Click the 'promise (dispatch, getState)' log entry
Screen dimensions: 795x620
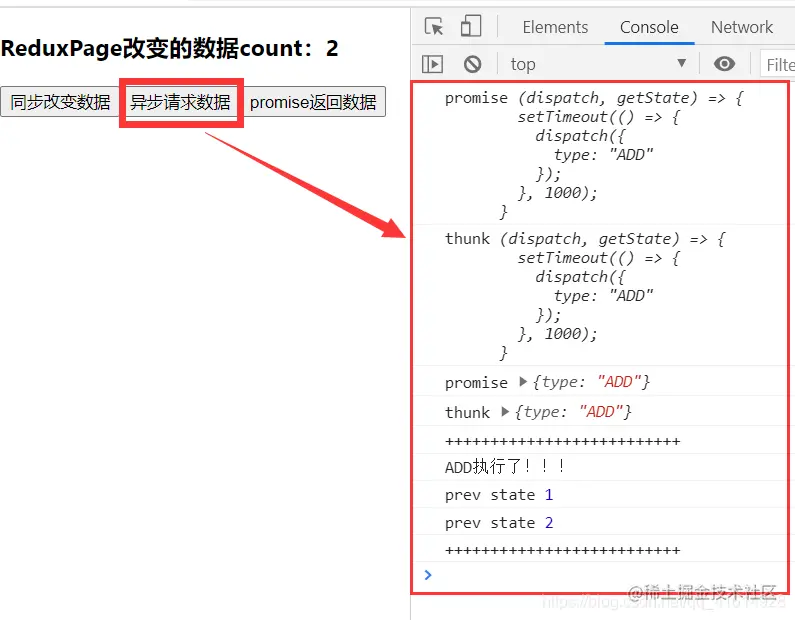(x=601, y=154)
